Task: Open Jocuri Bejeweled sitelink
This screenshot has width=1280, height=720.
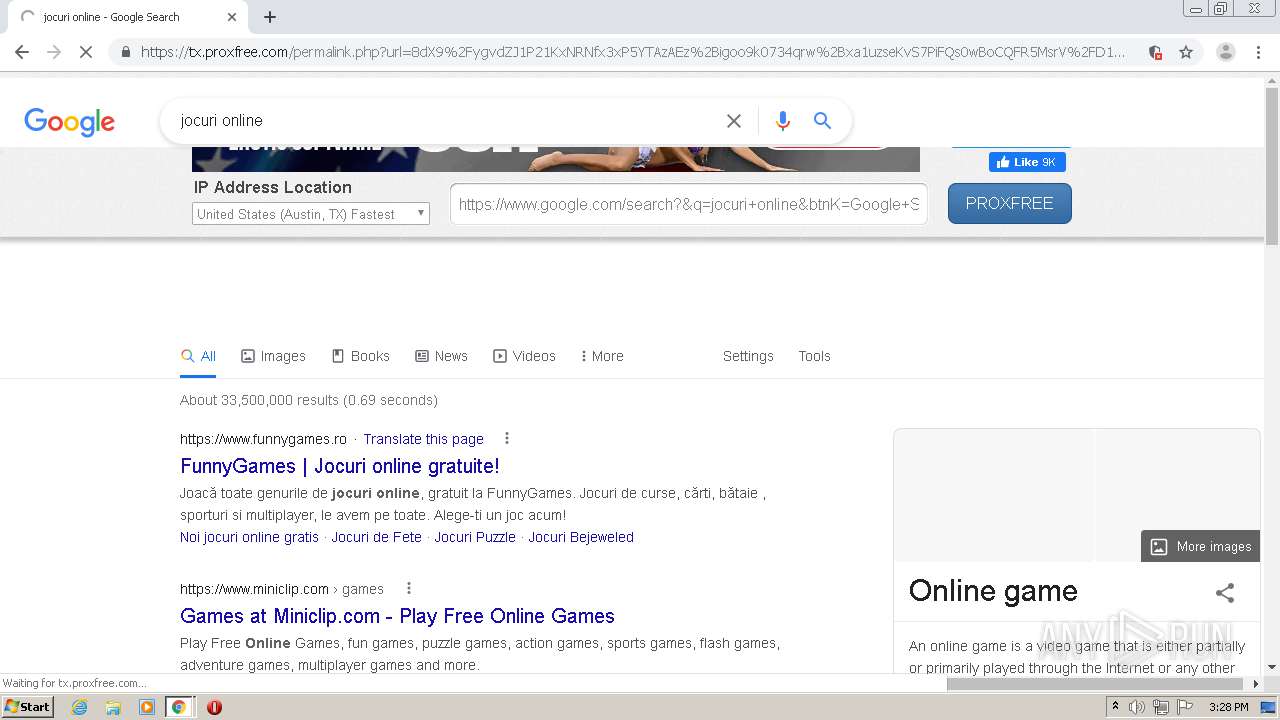Action: [x=581, y=537]
